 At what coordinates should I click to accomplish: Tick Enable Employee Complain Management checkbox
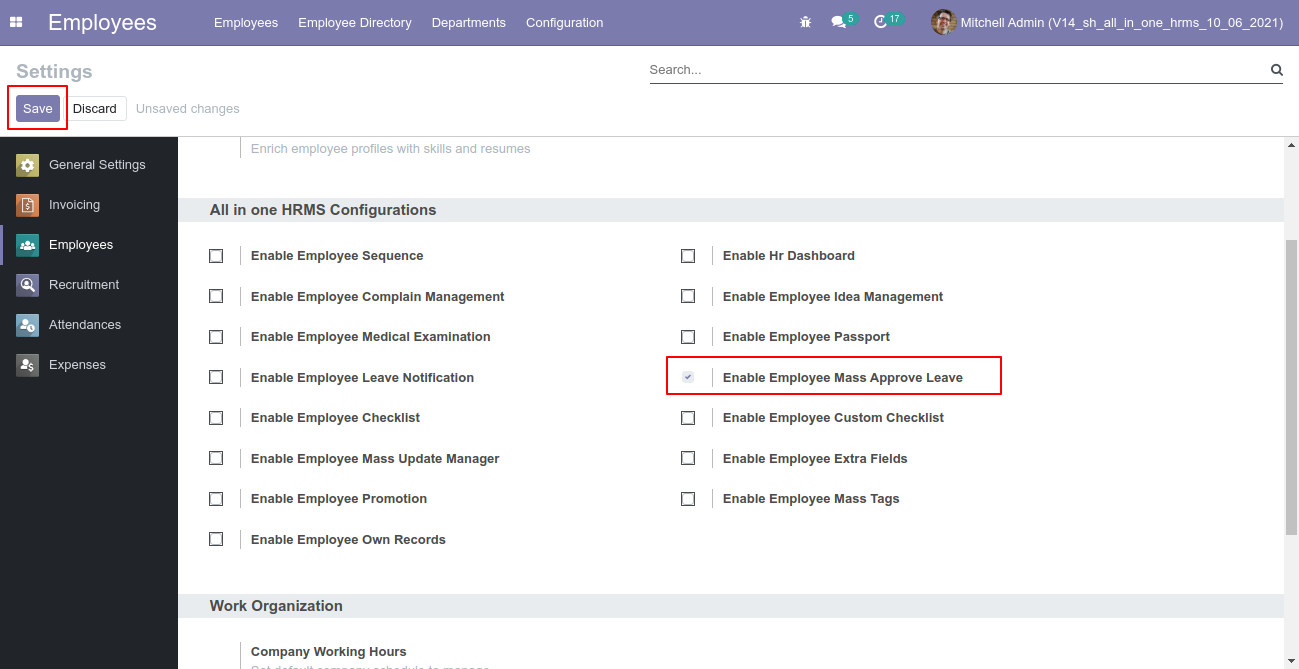tap(216, 296)
